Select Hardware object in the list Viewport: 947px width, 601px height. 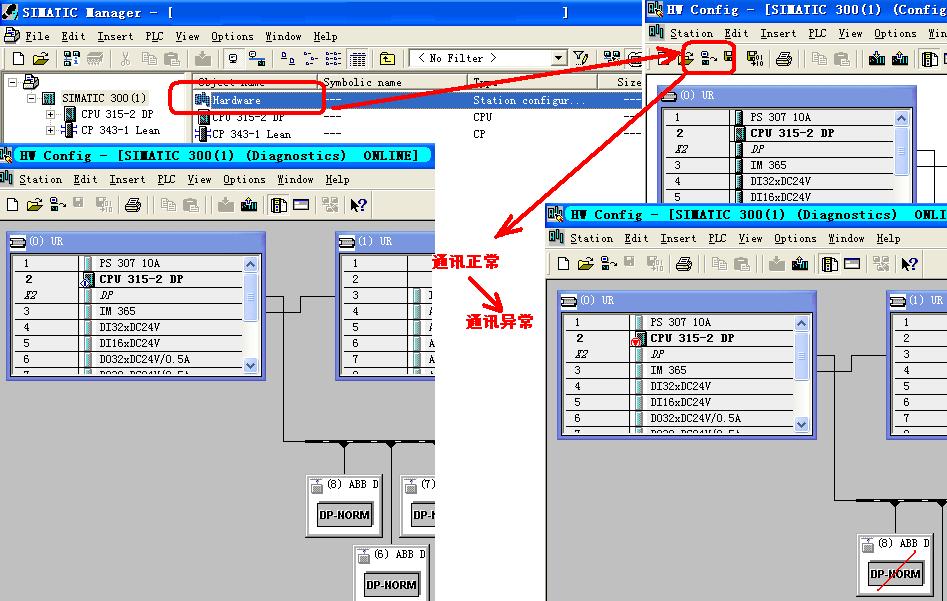[236, 100]
